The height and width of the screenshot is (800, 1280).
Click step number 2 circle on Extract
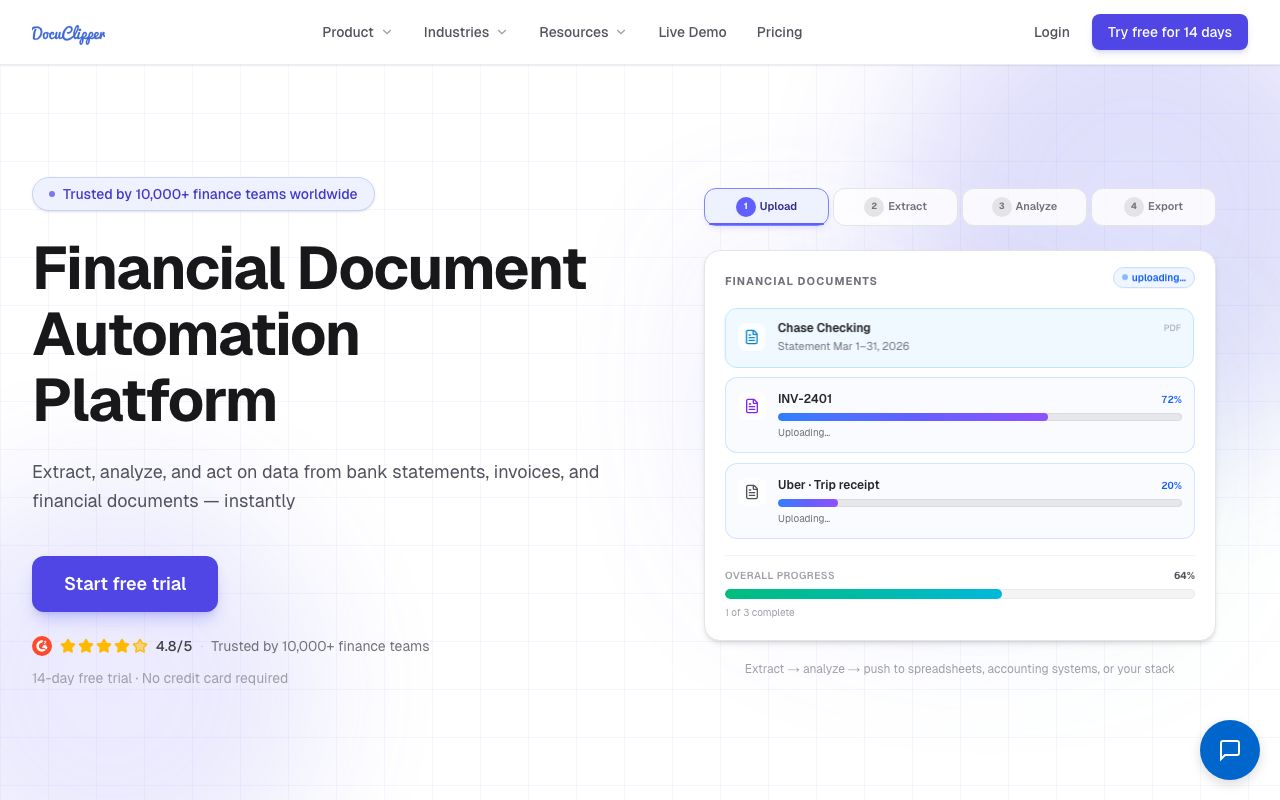pos(874,206)
